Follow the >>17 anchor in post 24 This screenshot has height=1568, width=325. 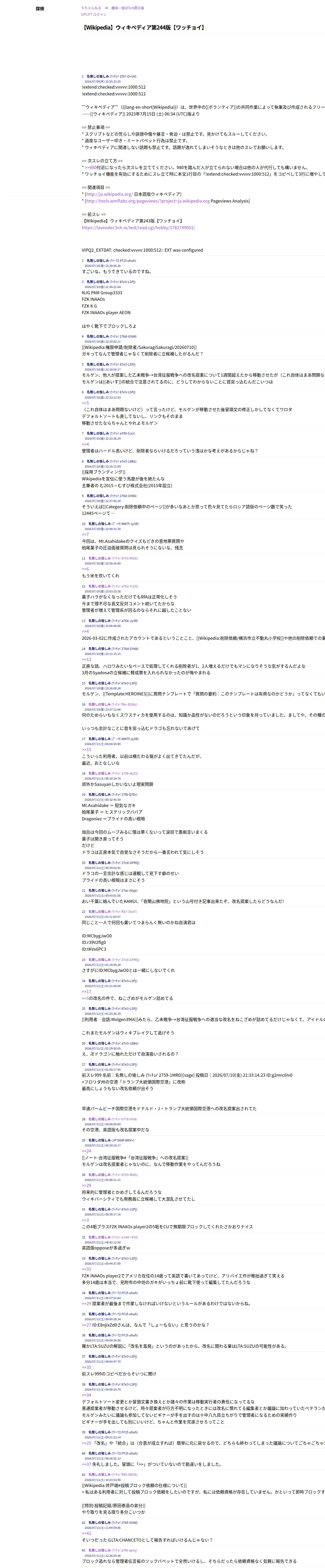click(86, 991)
